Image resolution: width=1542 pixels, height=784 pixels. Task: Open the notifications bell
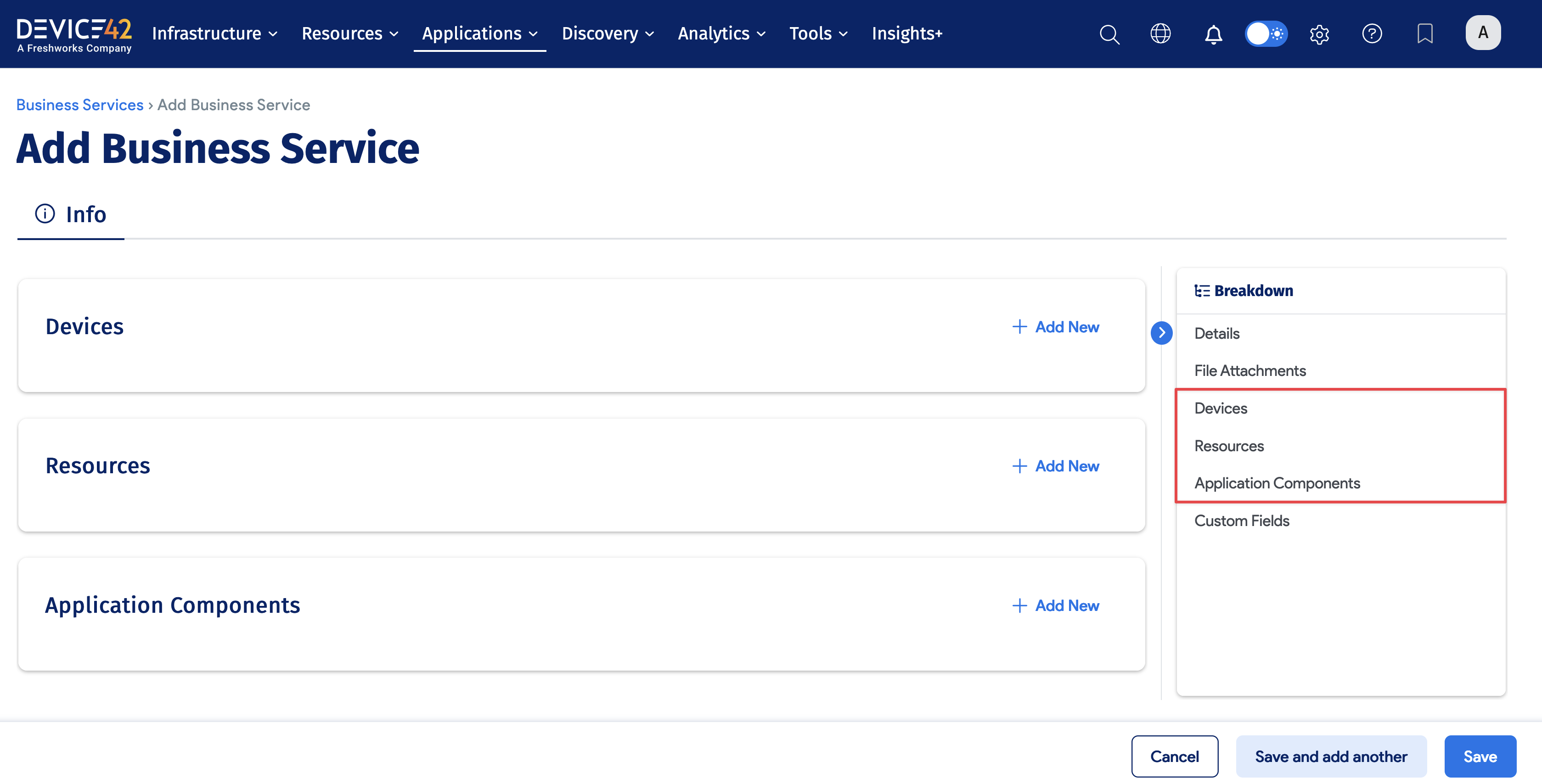tap(1213, 34)
